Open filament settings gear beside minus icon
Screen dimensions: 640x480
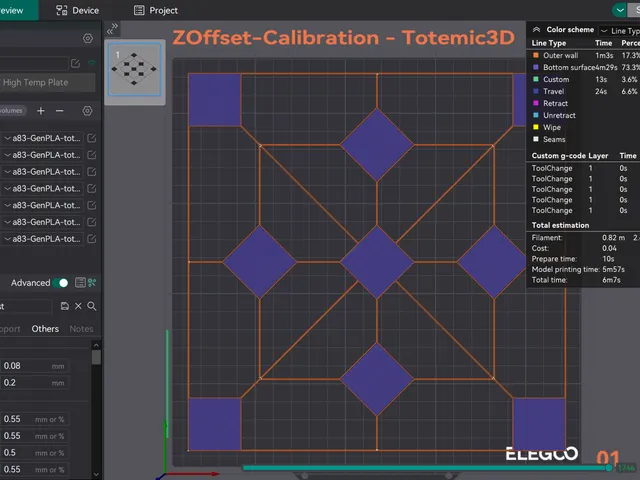click(x=87, y=111)
